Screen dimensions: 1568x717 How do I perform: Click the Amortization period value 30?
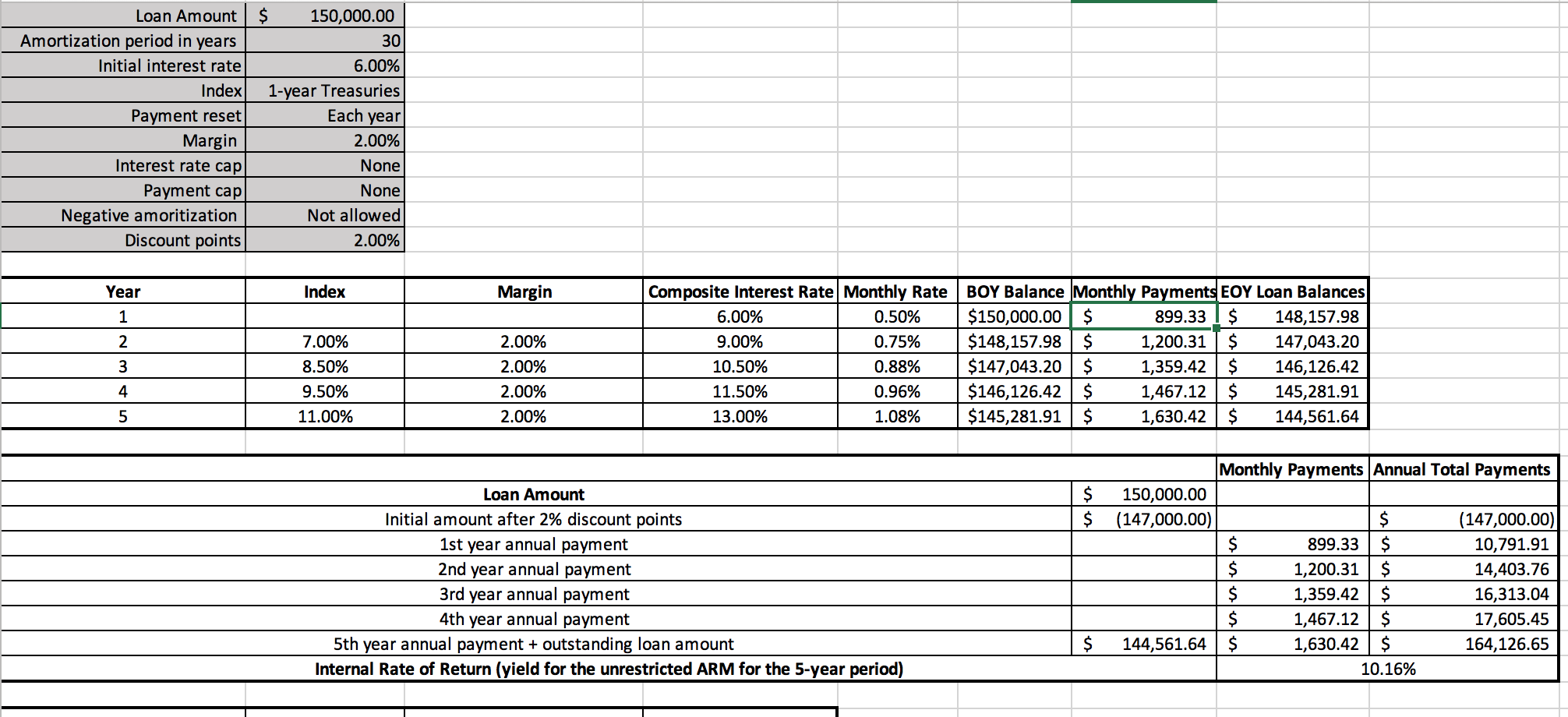[x=325, y=41]
